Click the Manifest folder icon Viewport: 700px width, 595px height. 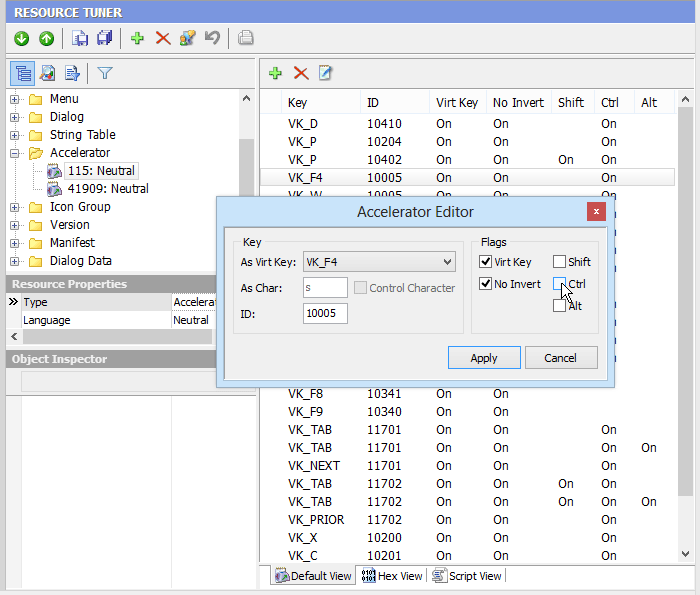coord(36,243)
